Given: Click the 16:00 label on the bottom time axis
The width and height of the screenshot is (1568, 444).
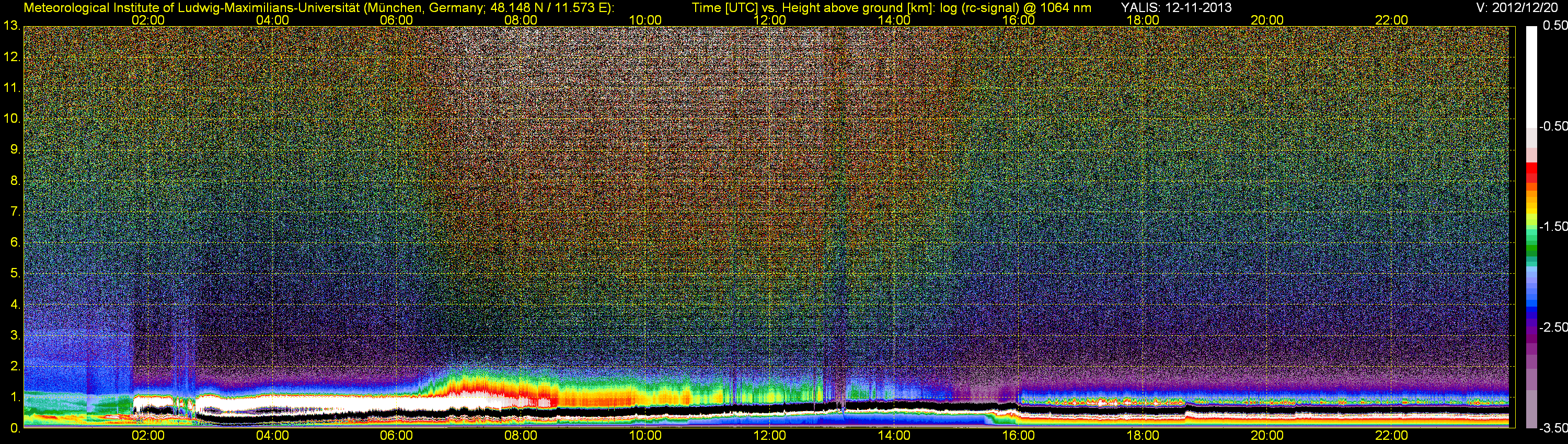Looking at the screenshot, I should 1018,436.
